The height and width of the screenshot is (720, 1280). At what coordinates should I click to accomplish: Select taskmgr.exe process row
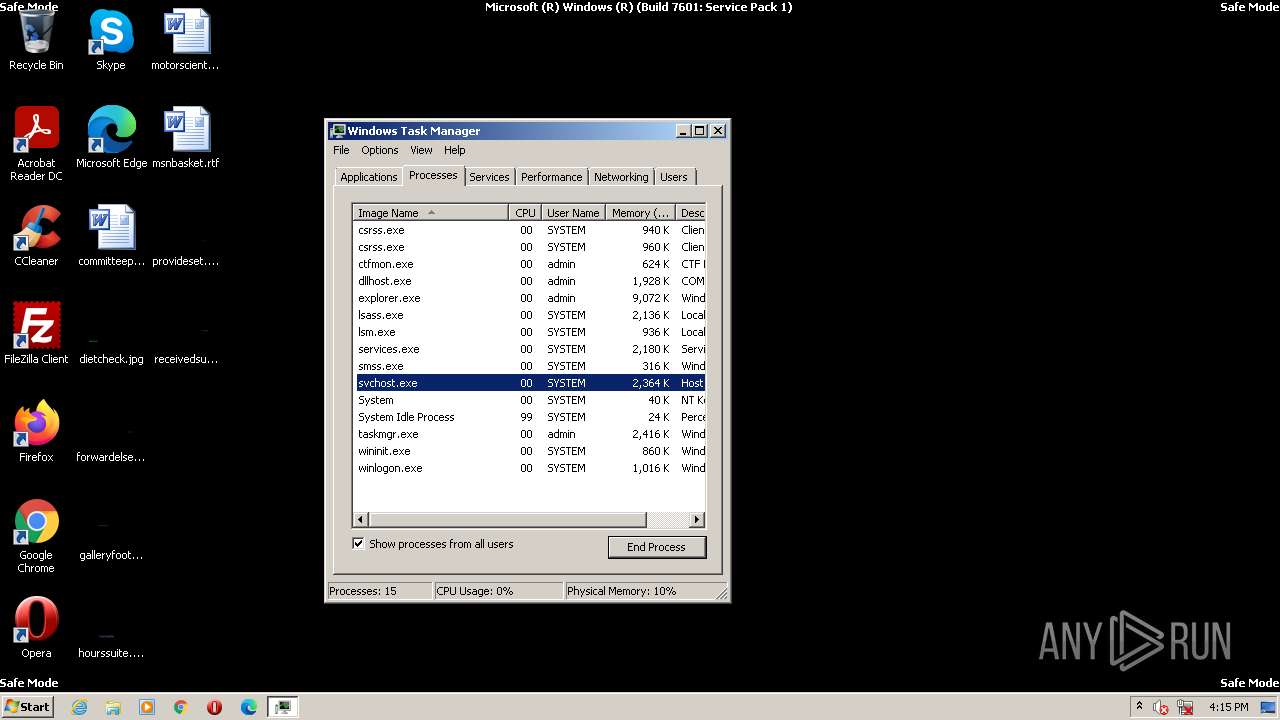coord(530,434)
